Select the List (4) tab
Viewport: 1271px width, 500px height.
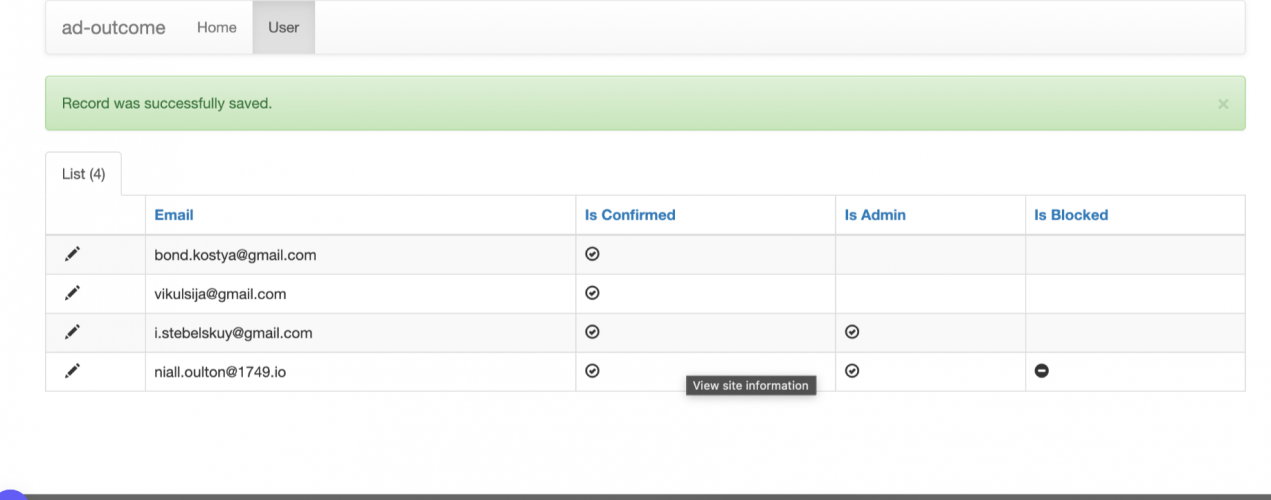click(83, 174)
